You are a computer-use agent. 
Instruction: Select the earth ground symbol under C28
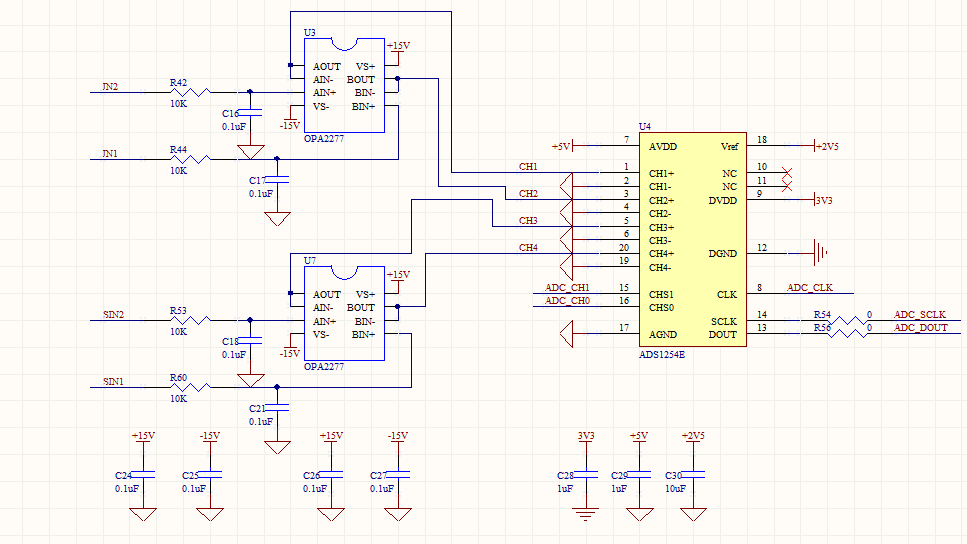point(585,514)
